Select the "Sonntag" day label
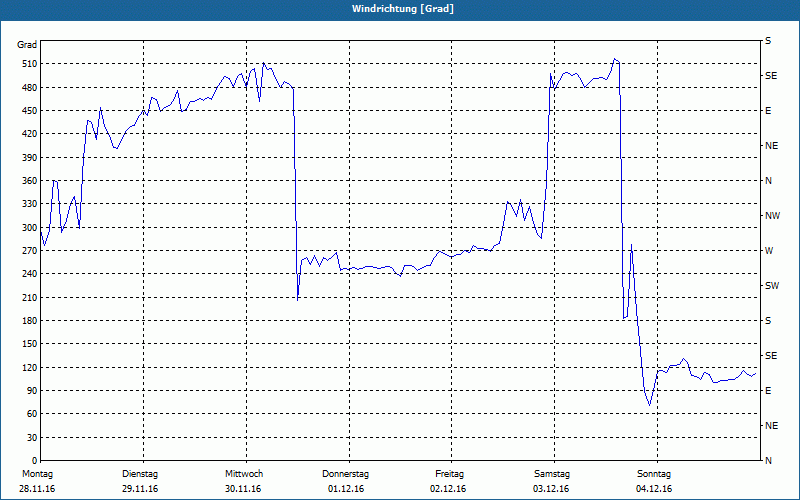Image resolution: width=800 pixels, height=500 pixels. click(x=654, y=474)
